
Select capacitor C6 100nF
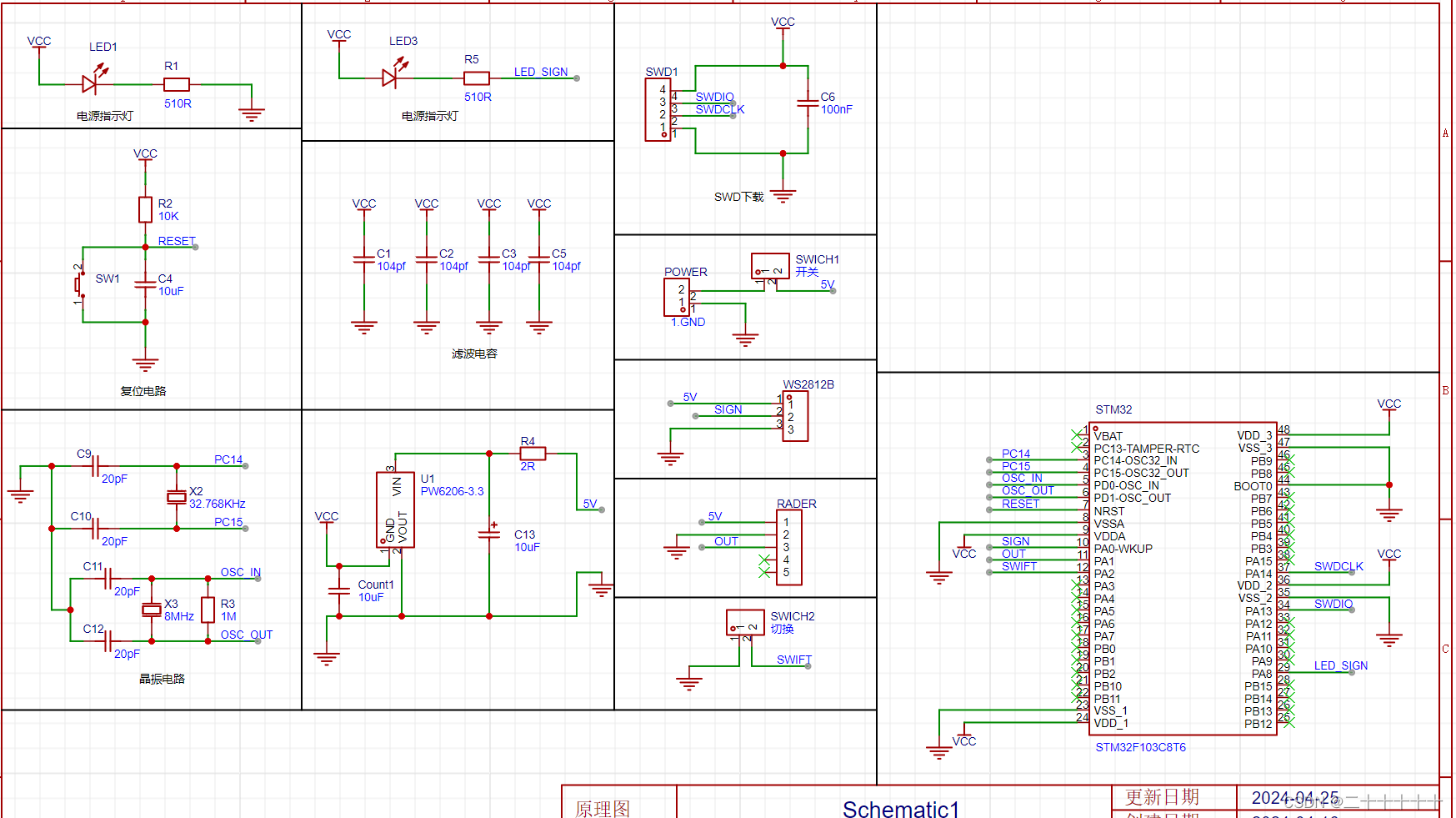(x=808, y=103)
